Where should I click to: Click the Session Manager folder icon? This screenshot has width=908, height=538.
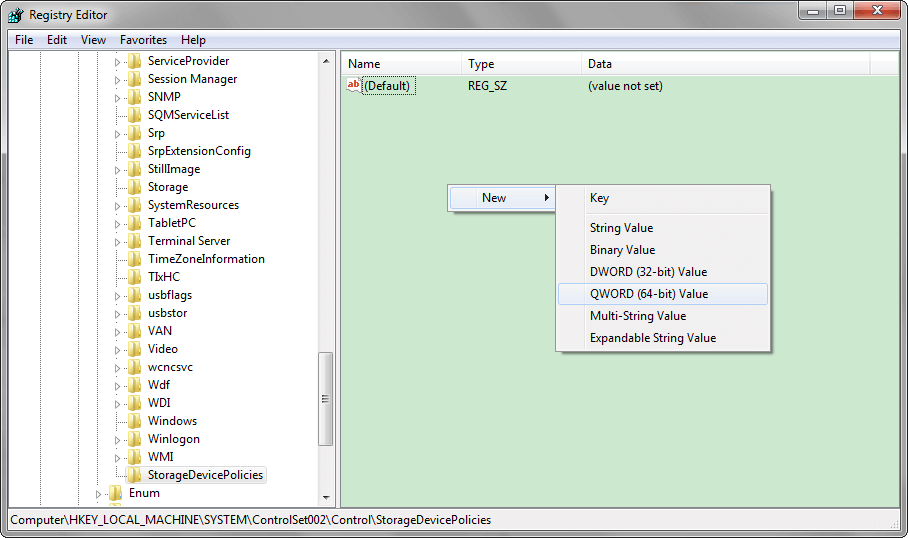point(135,79)
